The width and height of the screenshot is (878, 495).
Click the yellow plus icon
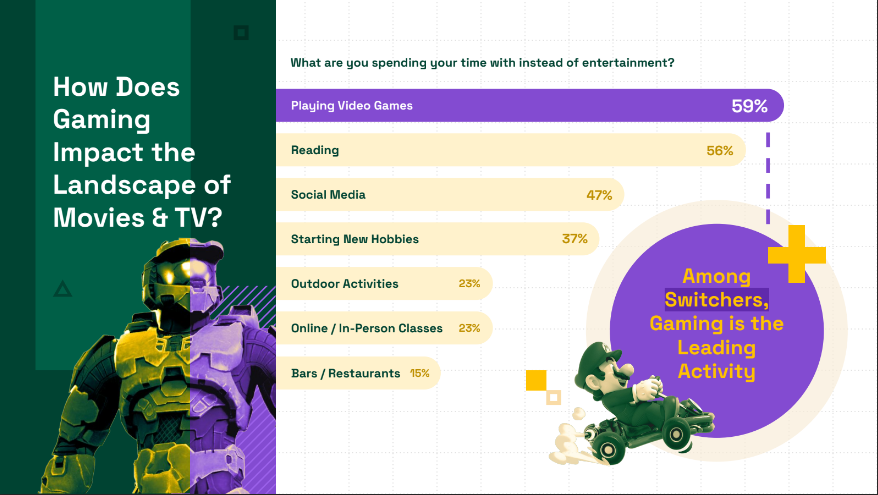[x=796, y=254]
